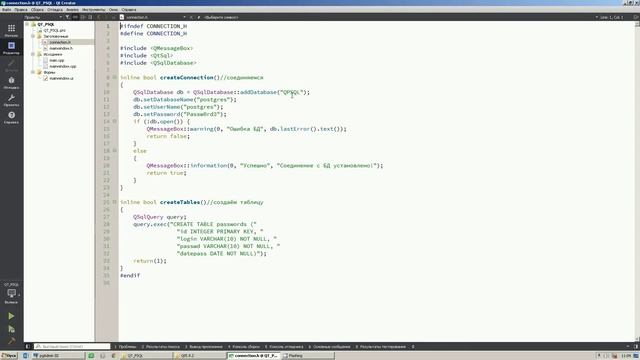Select mainwindow.ui in project tree

pos(61,78)
